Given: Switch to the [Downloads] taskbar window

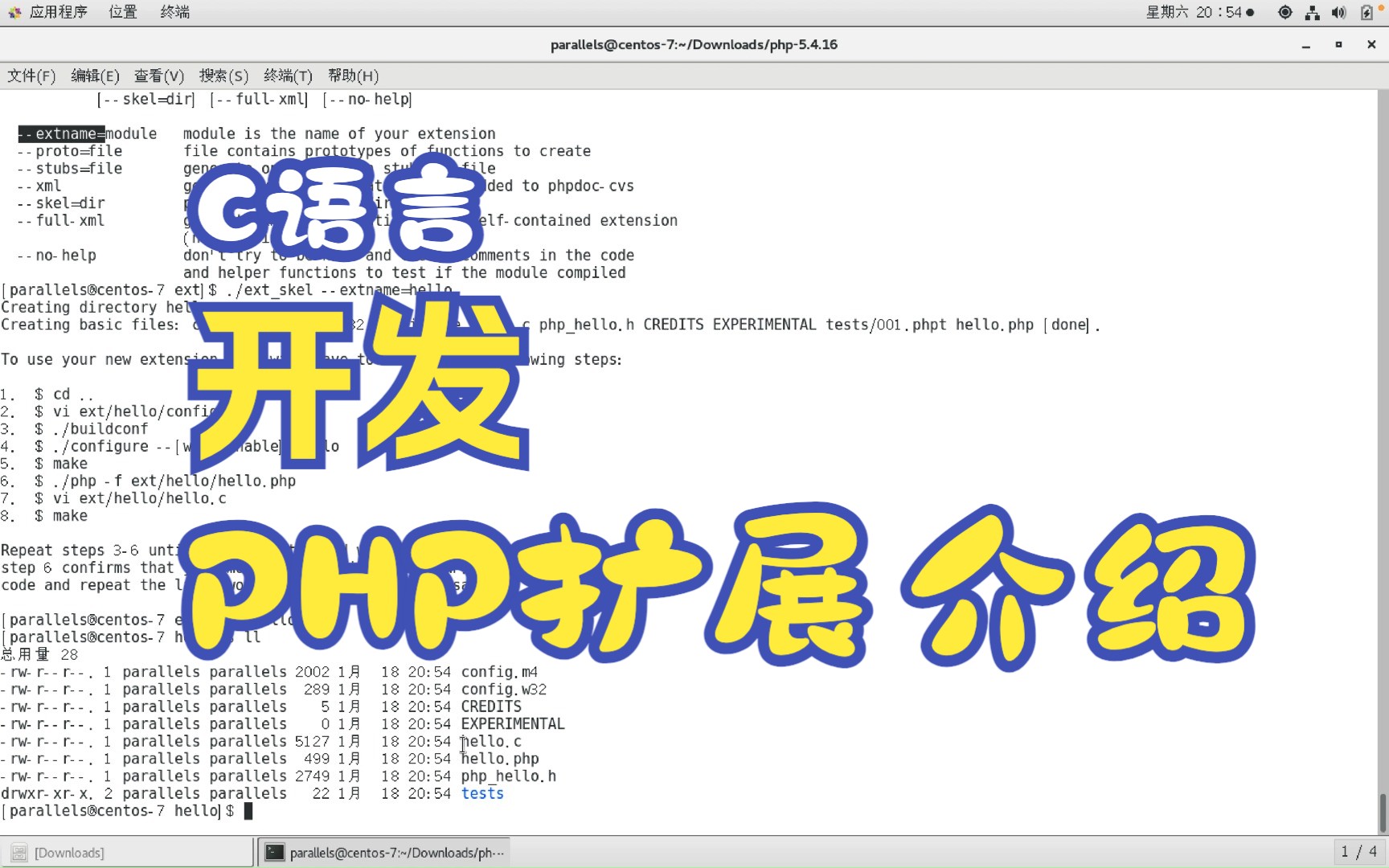Looking at the screenshot, I should [127, 853].
